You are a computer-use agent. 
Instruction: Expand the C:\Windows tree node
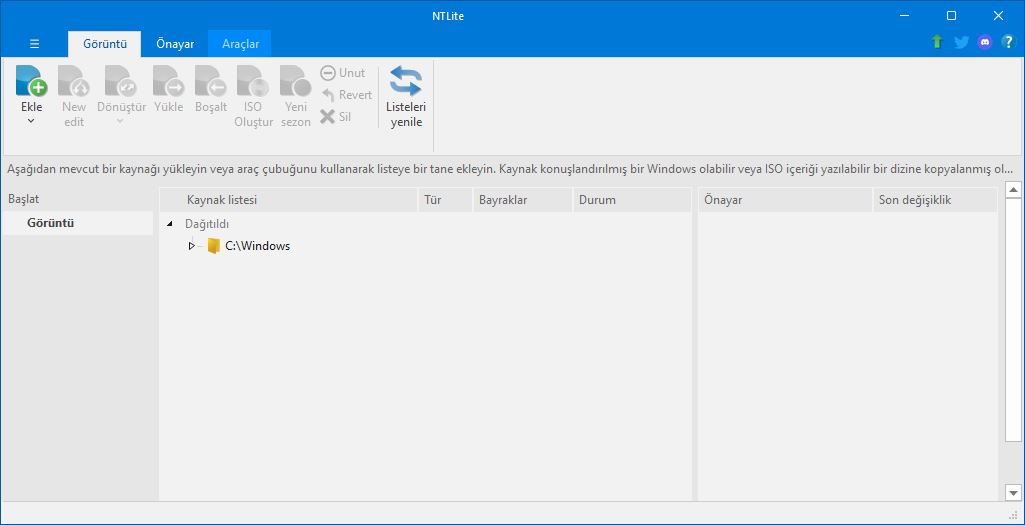click(192, 246)
